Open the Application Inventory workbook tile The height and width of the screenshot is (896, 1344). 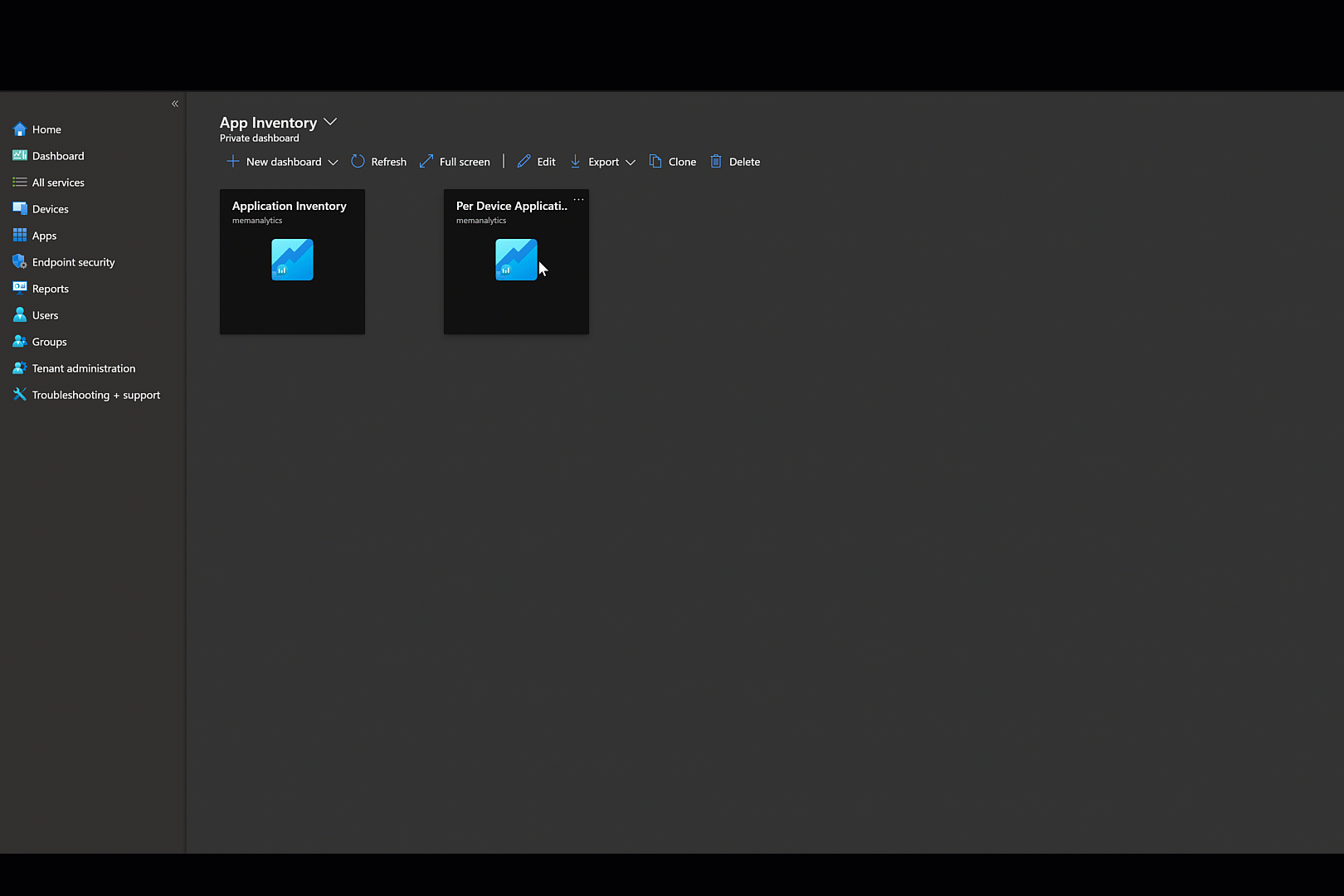coord(292,261)
